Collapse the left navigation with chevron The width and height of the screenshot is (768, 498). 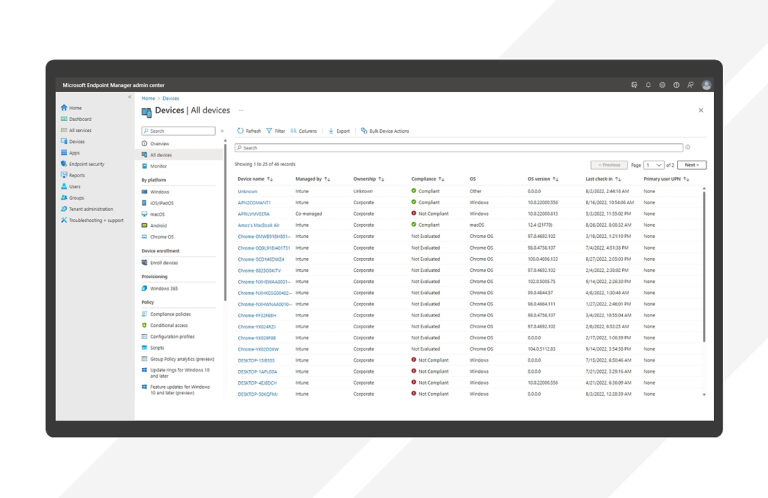click(130, 97)
